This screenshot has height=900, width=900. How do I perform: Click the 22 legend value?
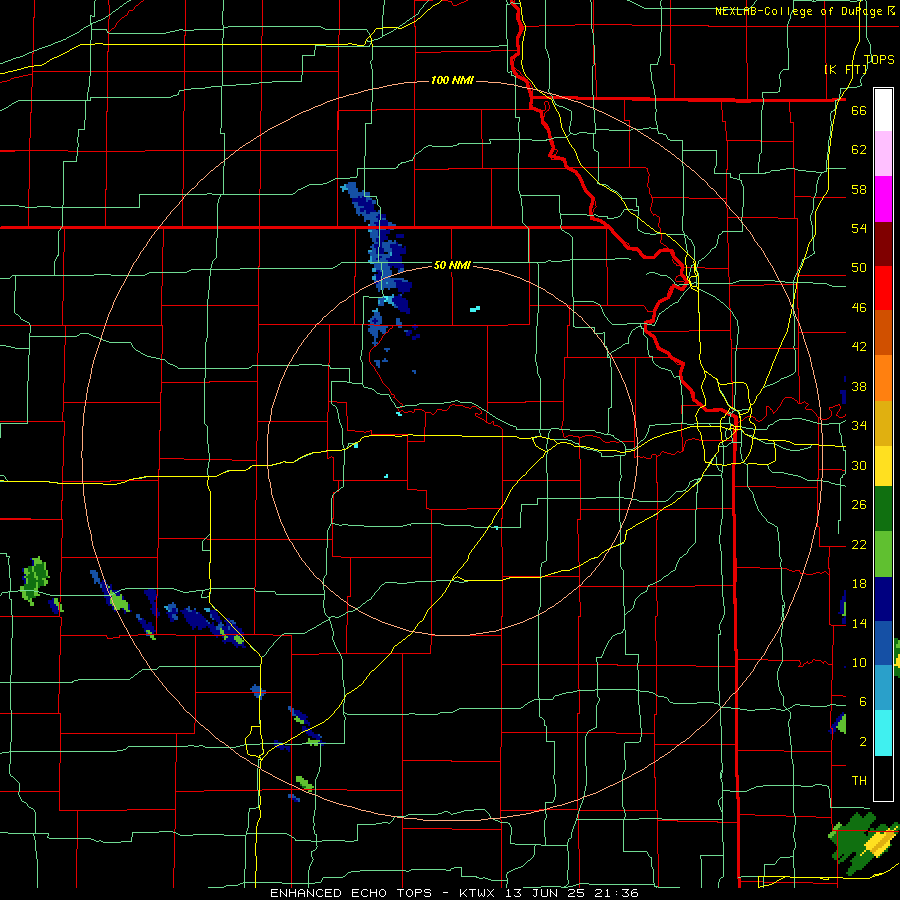859,545
